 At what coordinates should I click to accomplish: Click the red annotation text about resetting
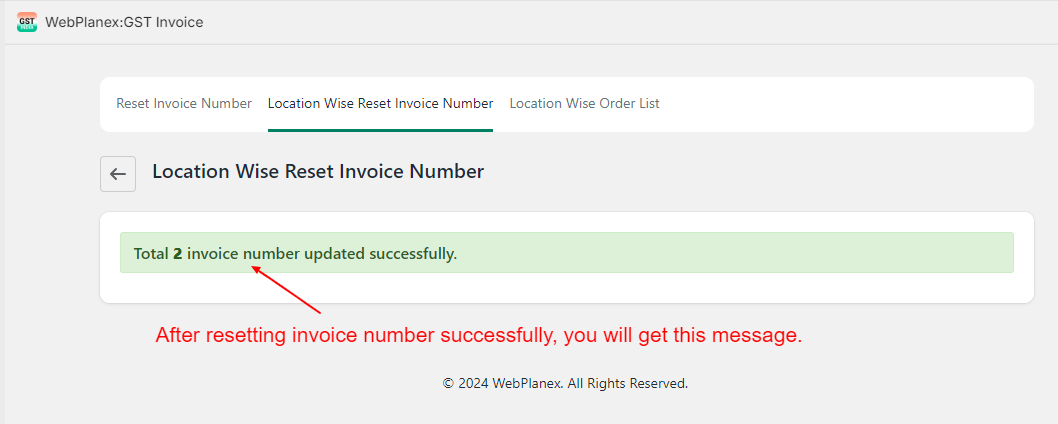pos(479,335)
